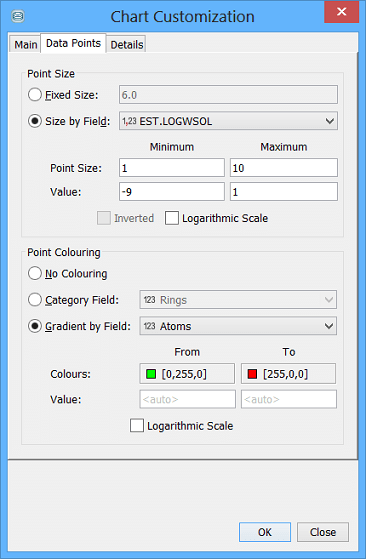Click the integer type icon beside Rings
The height and width of the screenshot is (559, 366).
point(149,300)
